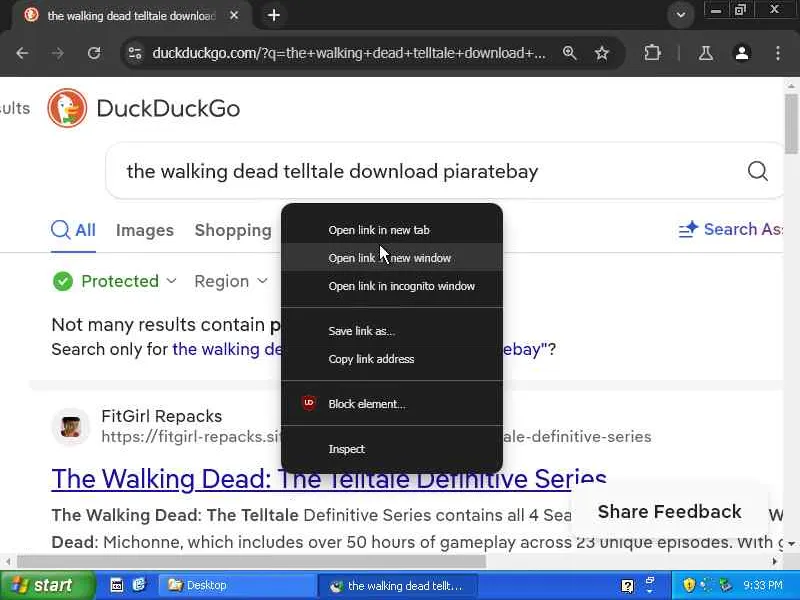Image resolution: width=800 pixels, height=600 pixels.
Task: Open site information icon in address bar
Action: (135, 53)
